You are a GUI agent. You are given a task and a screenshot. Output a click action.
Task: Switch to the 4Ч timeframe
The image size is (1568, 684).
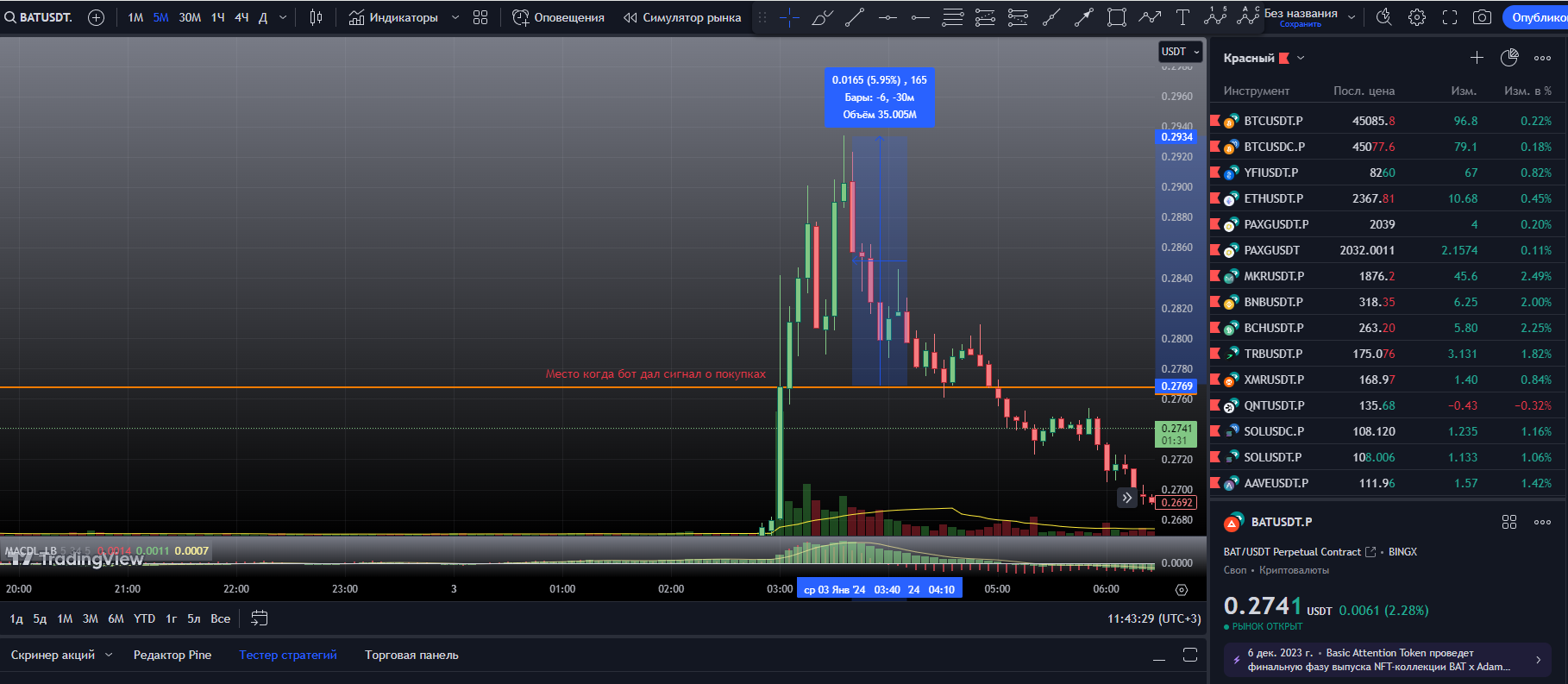(242, 17)
